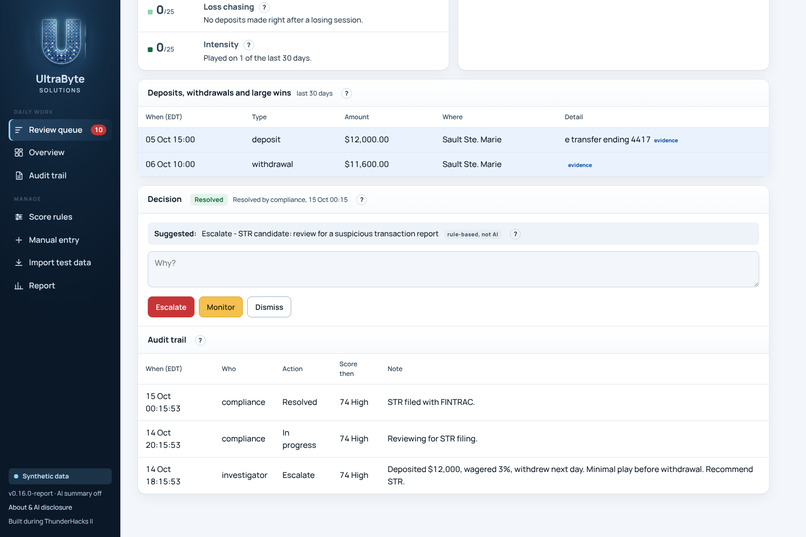Click the 15 Oct 00:15:53 audit timestamp
The height and width of the screenshot is (537, 806).
click(x=163, y=402)
